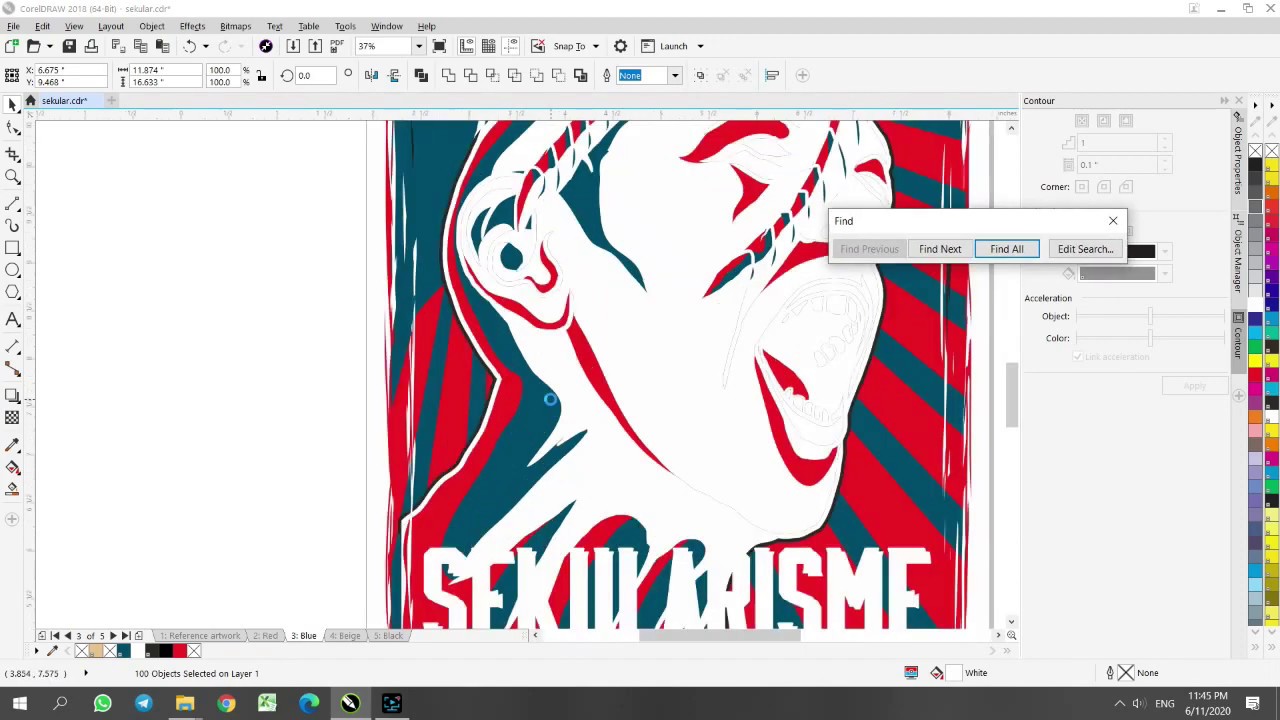1280x720 pixels.
Task: Select the Polygon tool
Action: tap(12, 292)
